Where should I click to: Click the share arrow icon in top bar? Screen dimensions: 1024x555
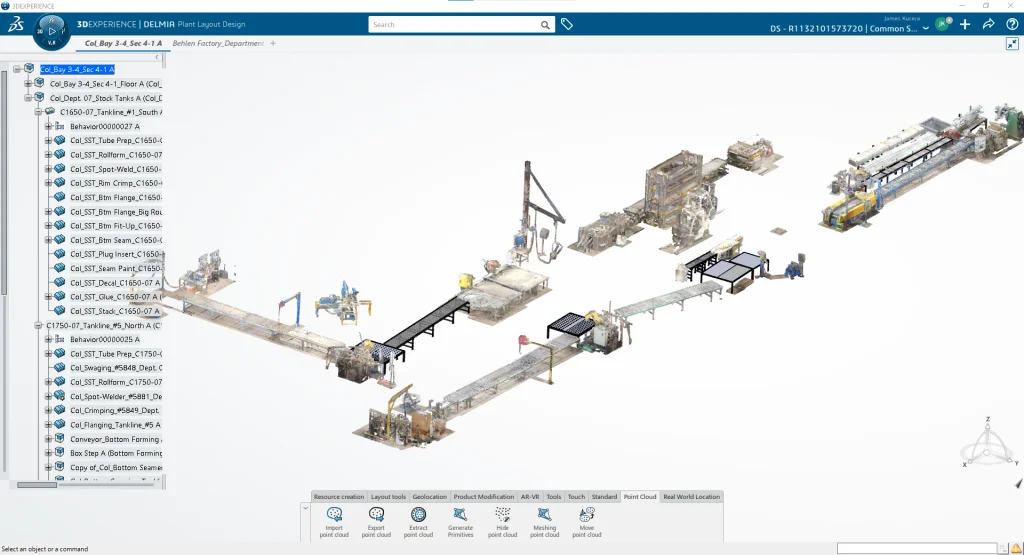988,24
